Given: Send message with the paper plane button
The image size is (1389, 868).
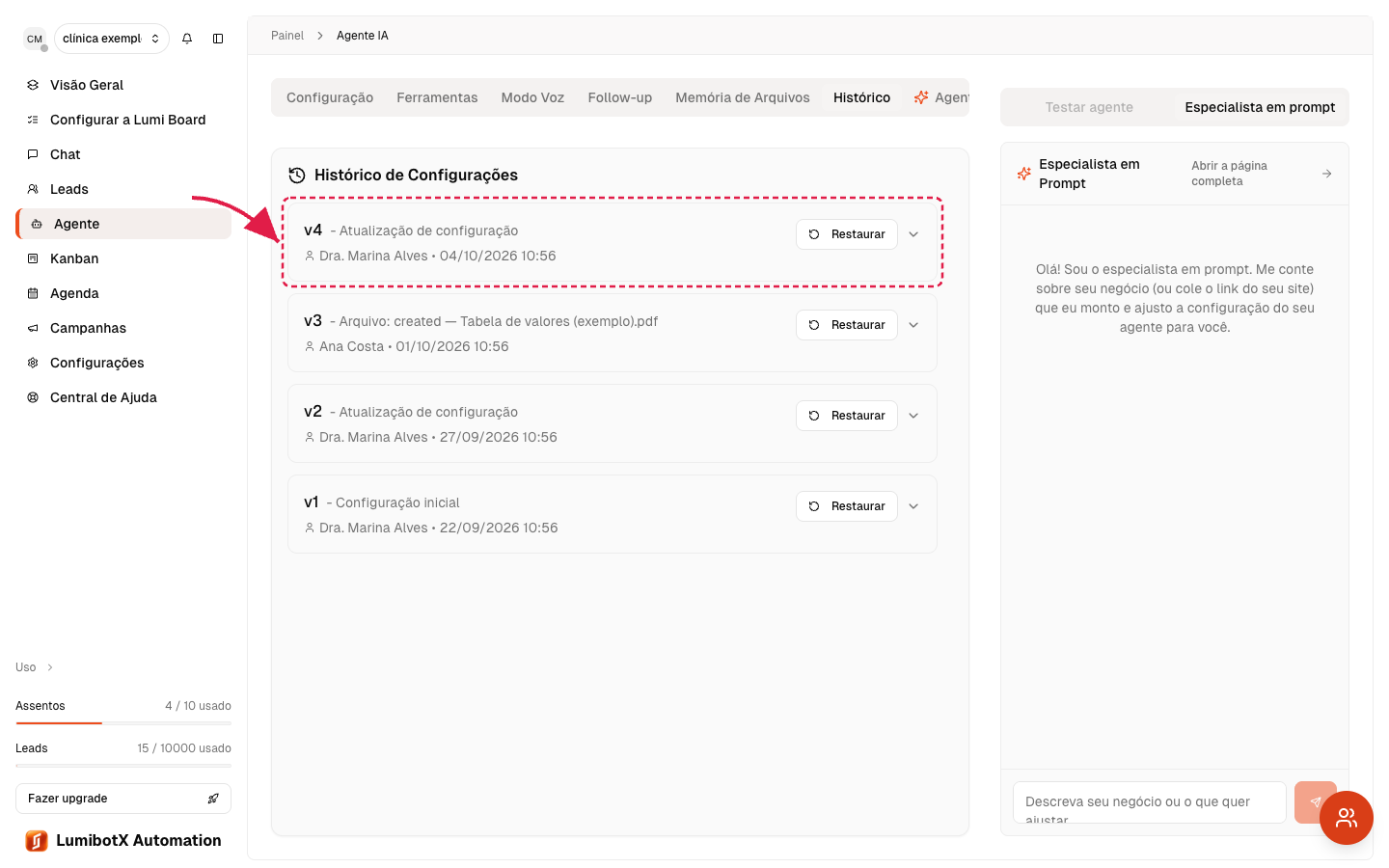Looking at the screenshot, I should pyautogui.click(x=1316, y=802).
